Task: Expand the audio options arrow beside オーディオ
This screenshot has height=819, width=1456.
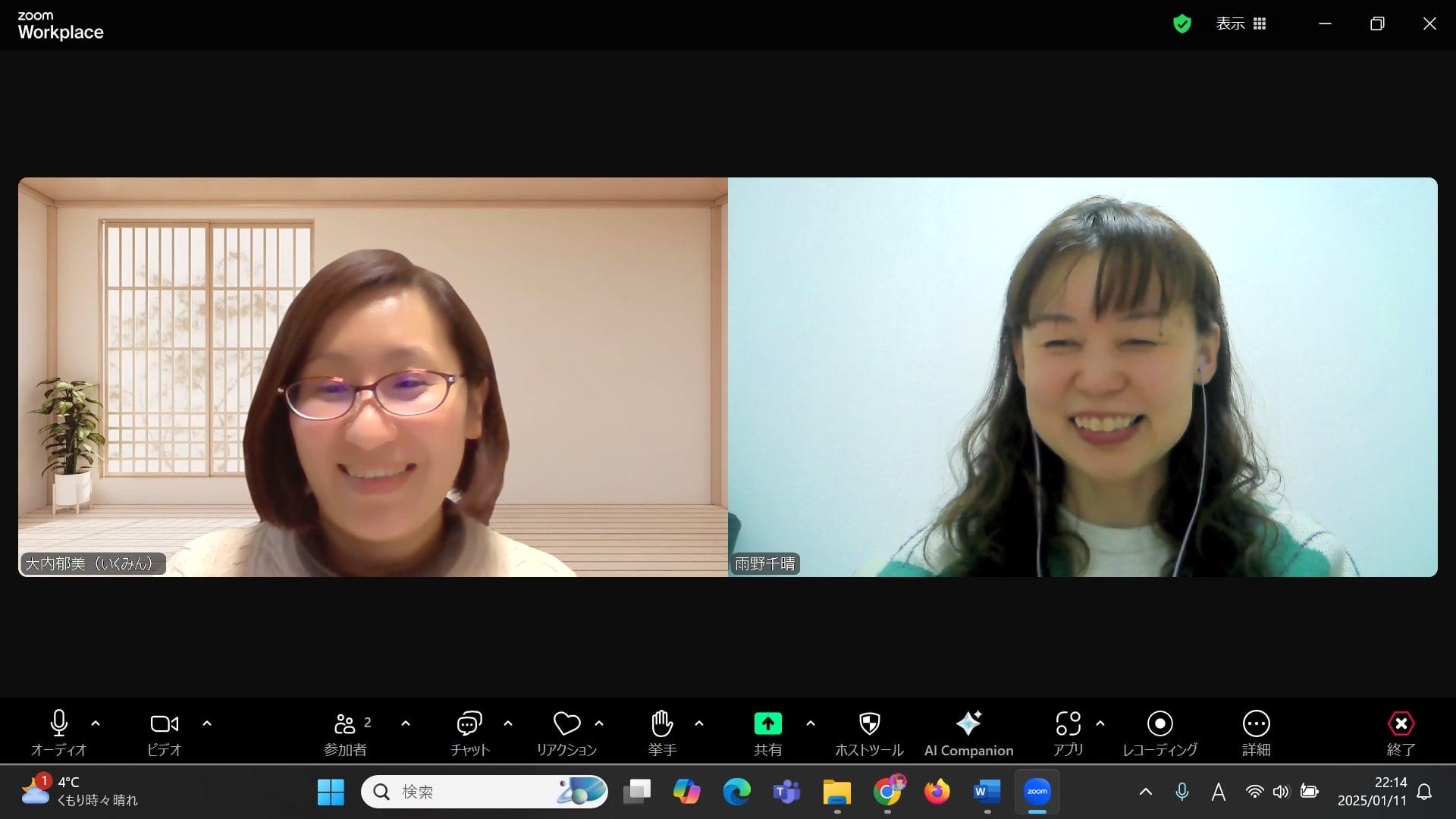Action: (96, 723)
